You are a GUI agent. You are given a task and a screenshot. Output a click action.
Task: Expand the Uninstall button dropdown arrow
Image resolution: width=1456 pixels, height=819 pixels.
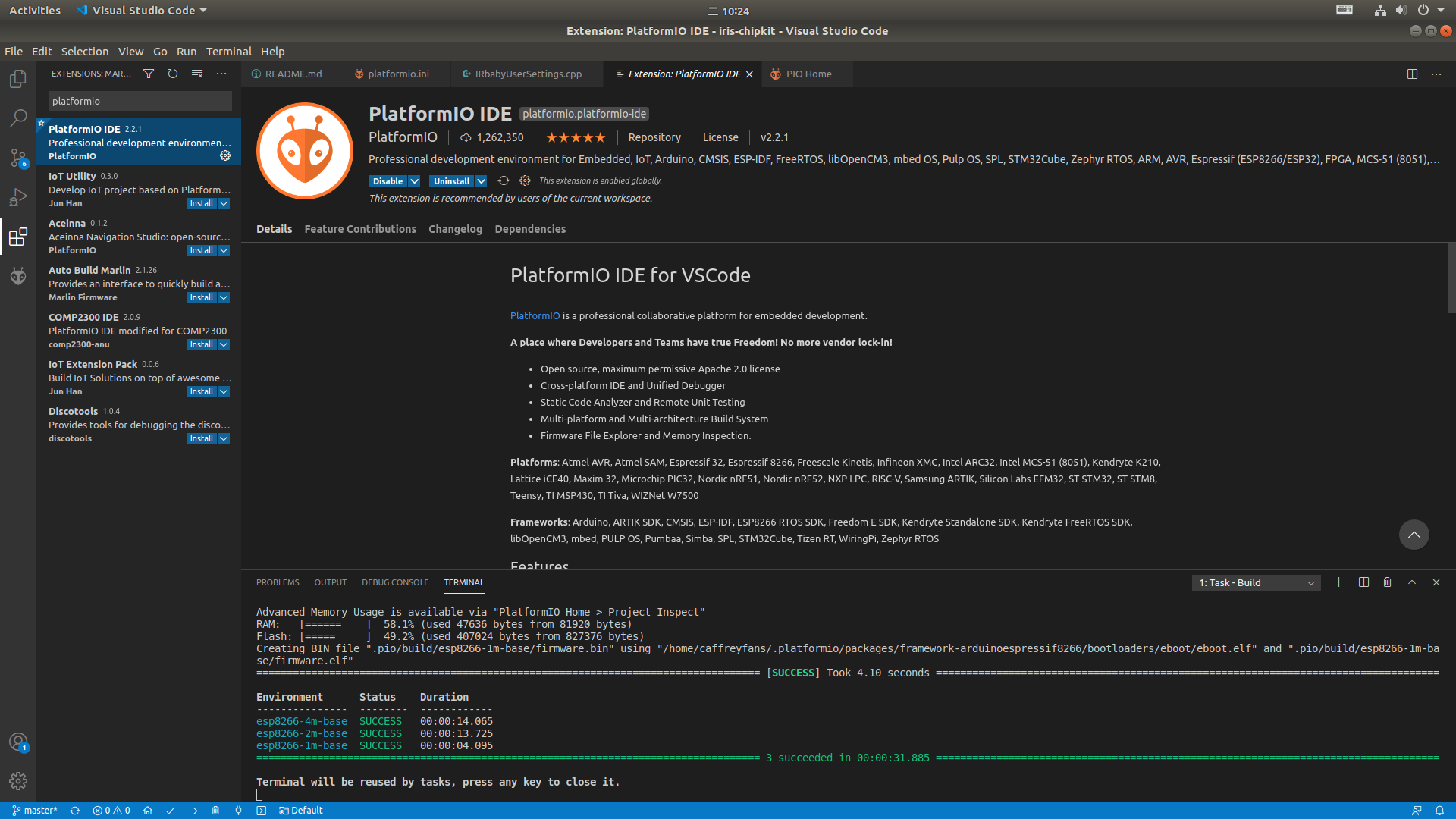point(481,181)
